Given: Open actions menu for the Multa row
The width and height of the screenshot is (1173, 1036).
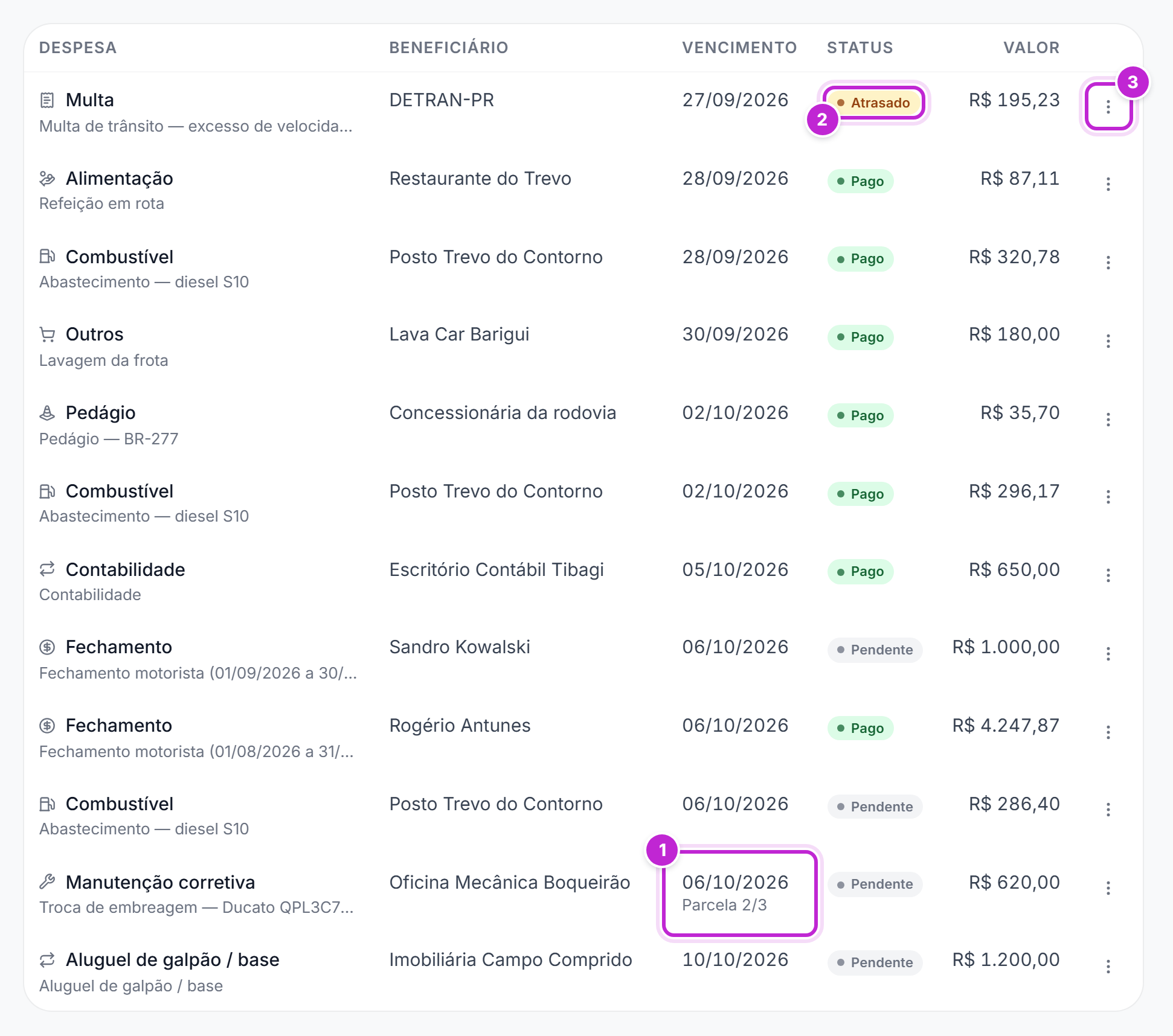Looking at the screenshot, I should [1108, 107].
